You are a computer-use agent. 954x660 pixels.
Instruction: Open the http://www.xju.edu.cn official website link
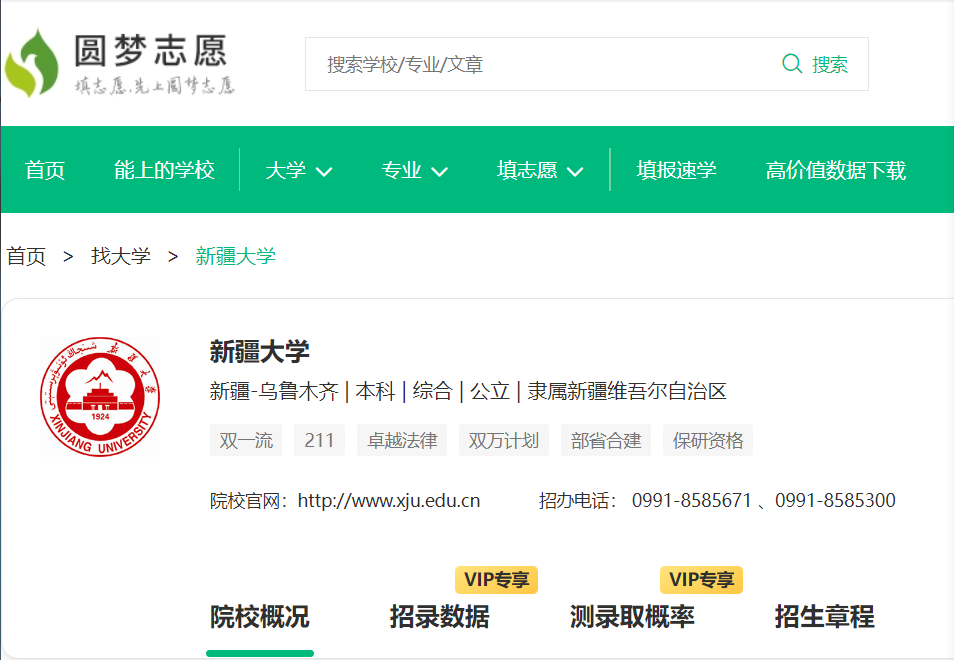tap(389, 501)
